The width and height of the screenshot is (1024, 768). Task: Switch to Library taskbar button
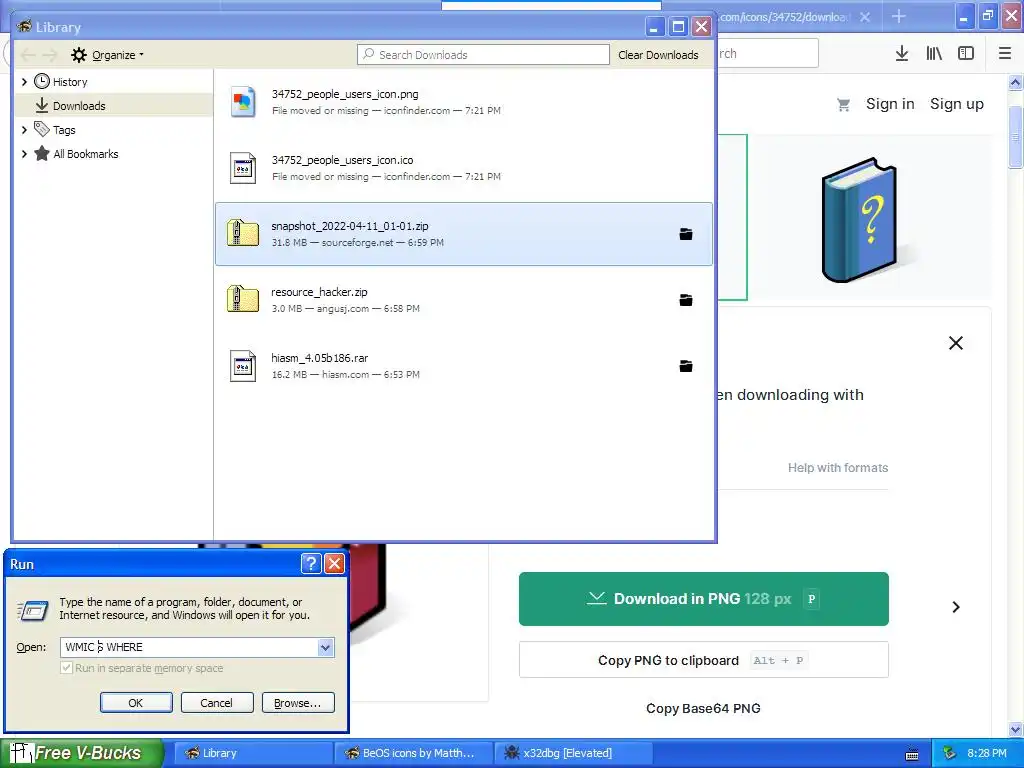pos(253,753)
